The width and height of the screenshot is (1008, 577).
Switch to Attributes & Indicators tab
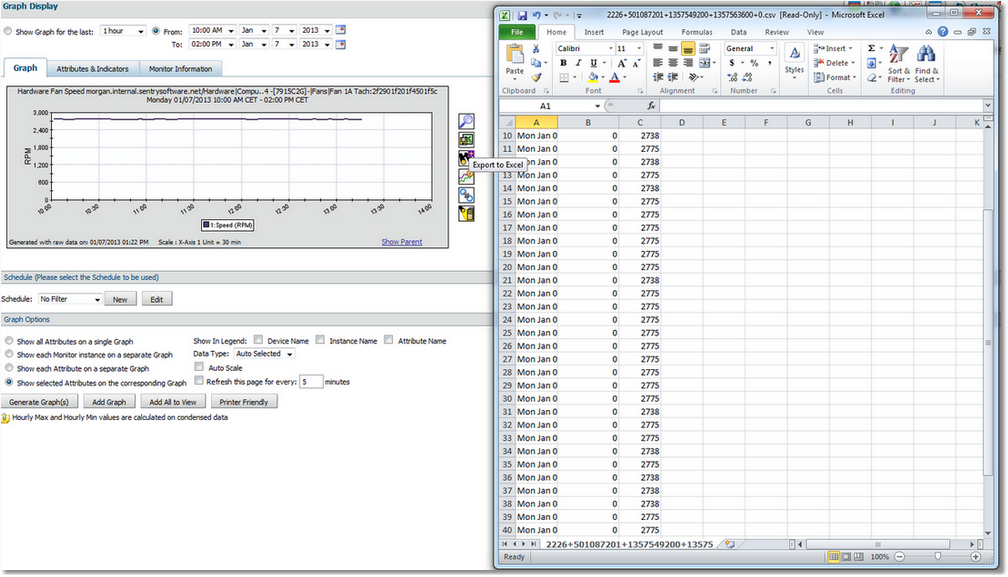[93, 69]
